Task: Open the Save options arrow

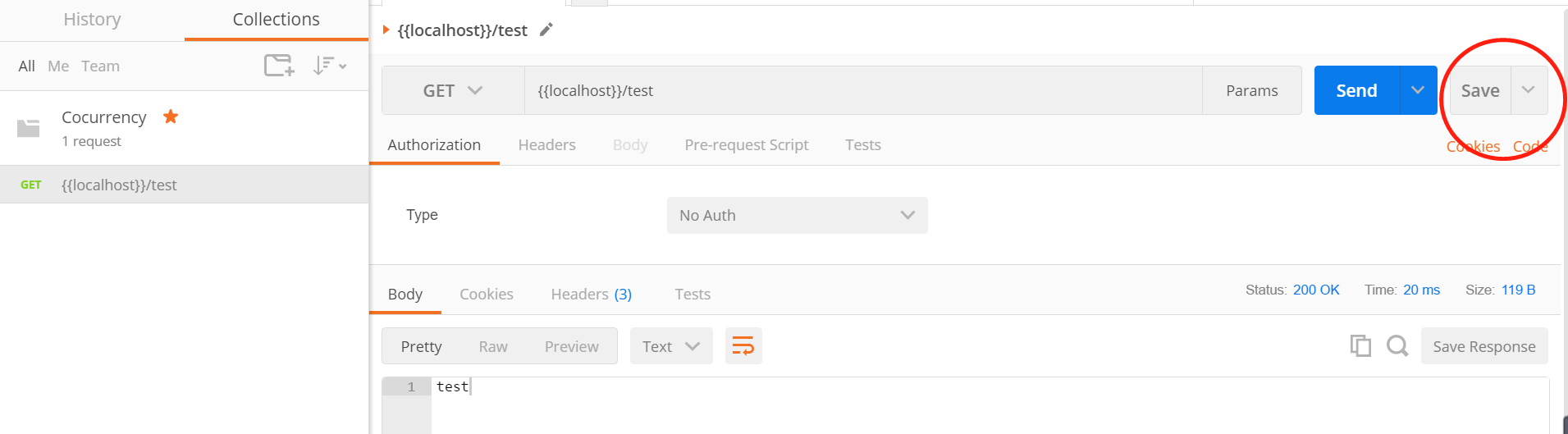Action: (x=1529, y=90)
